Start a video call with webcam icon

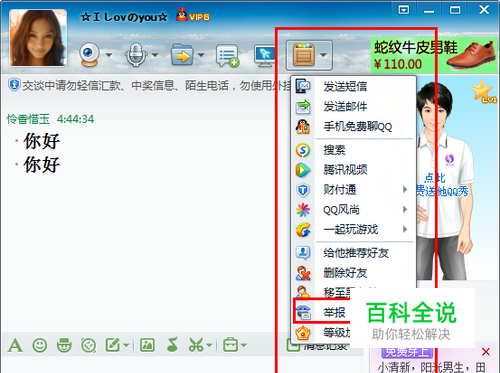click(x=89, y=55)
